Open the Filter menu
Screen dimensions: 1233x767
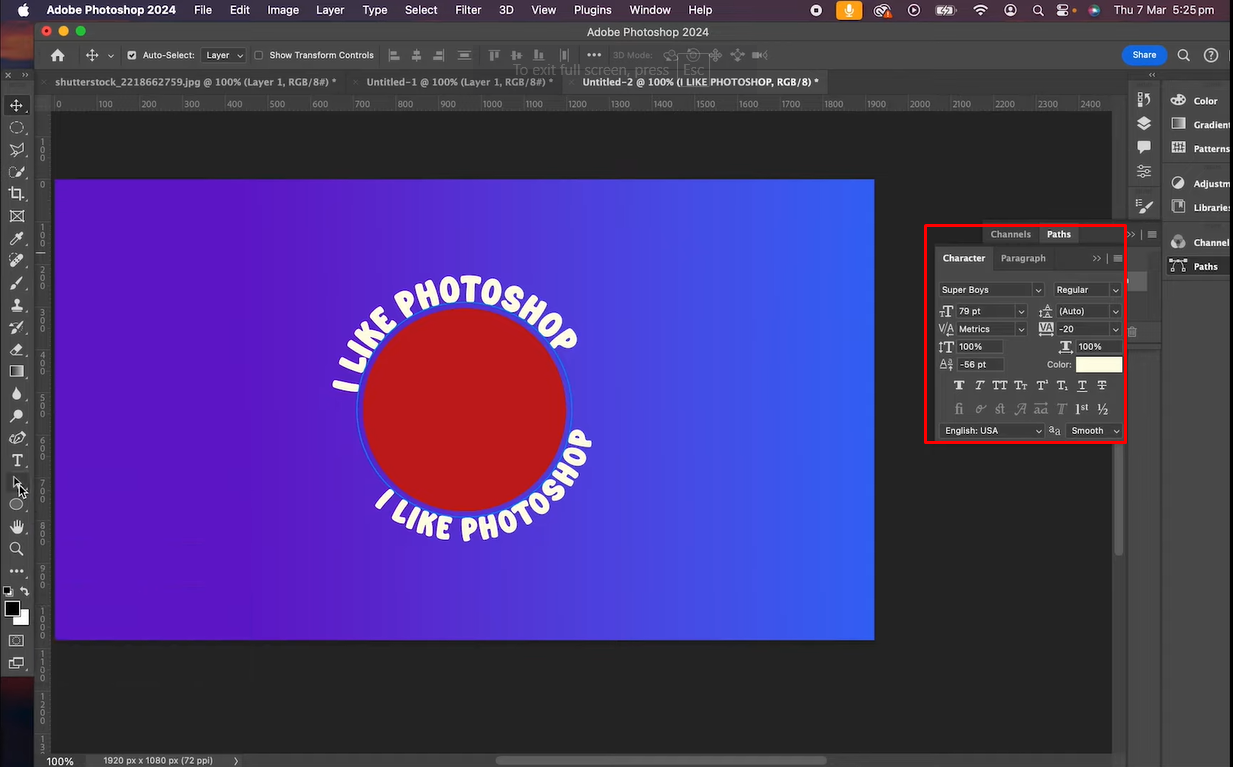(x=468, y=10)
